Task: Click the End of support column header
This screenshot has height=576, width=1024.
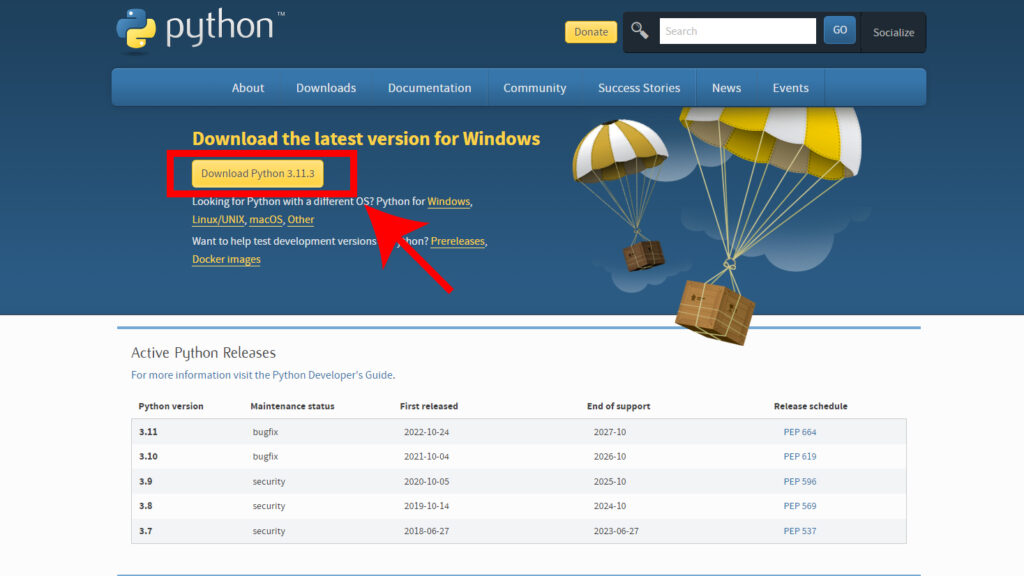Action: [618, 406]
